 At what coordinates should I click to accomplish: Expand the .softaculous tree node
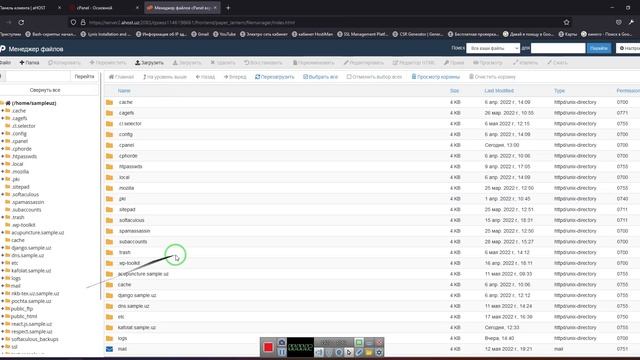tap(2, 195)
